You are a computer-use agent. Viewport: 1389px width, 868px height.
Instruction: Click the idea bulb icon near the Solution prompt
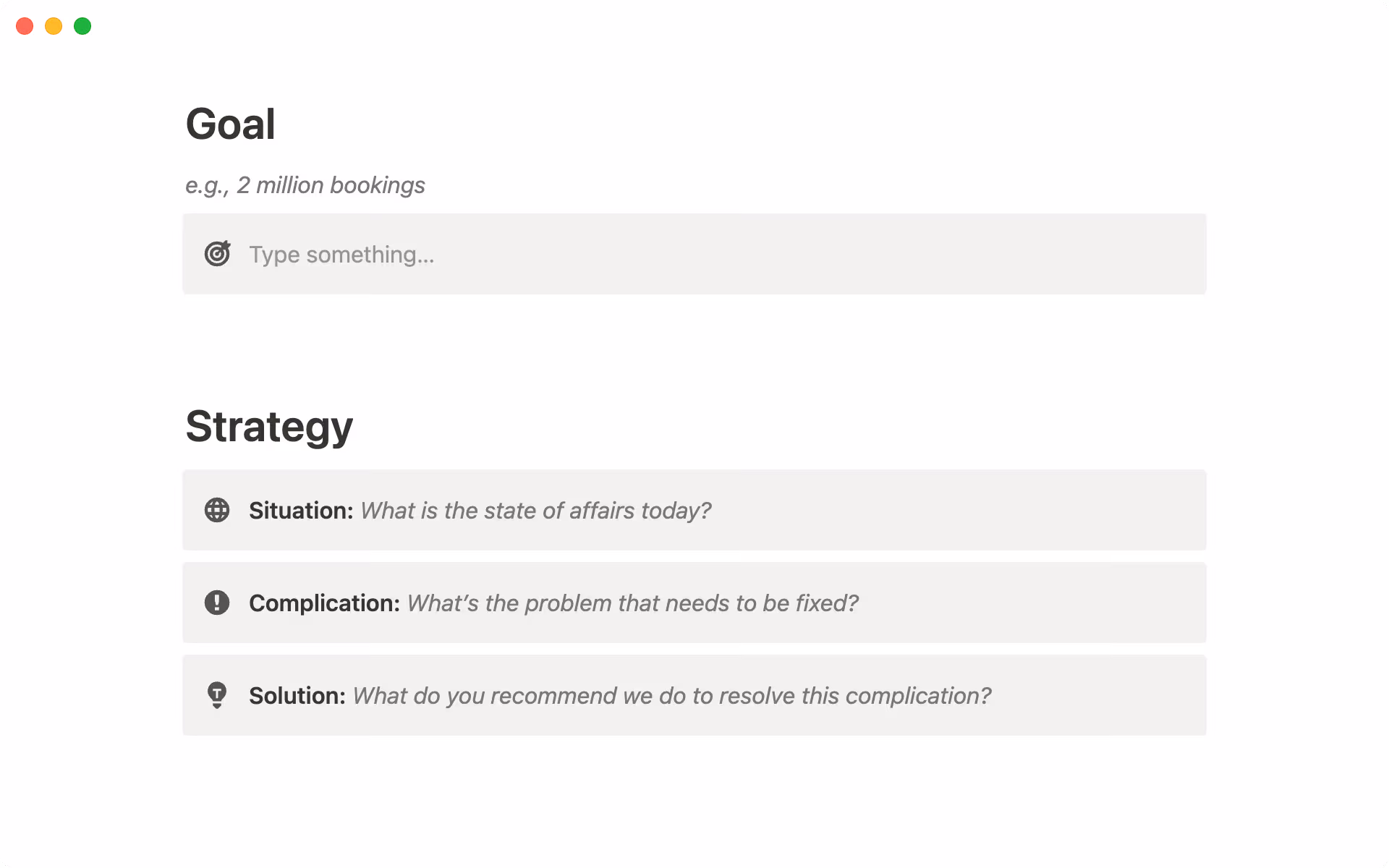pyautogui.click(x=217, y=695)
